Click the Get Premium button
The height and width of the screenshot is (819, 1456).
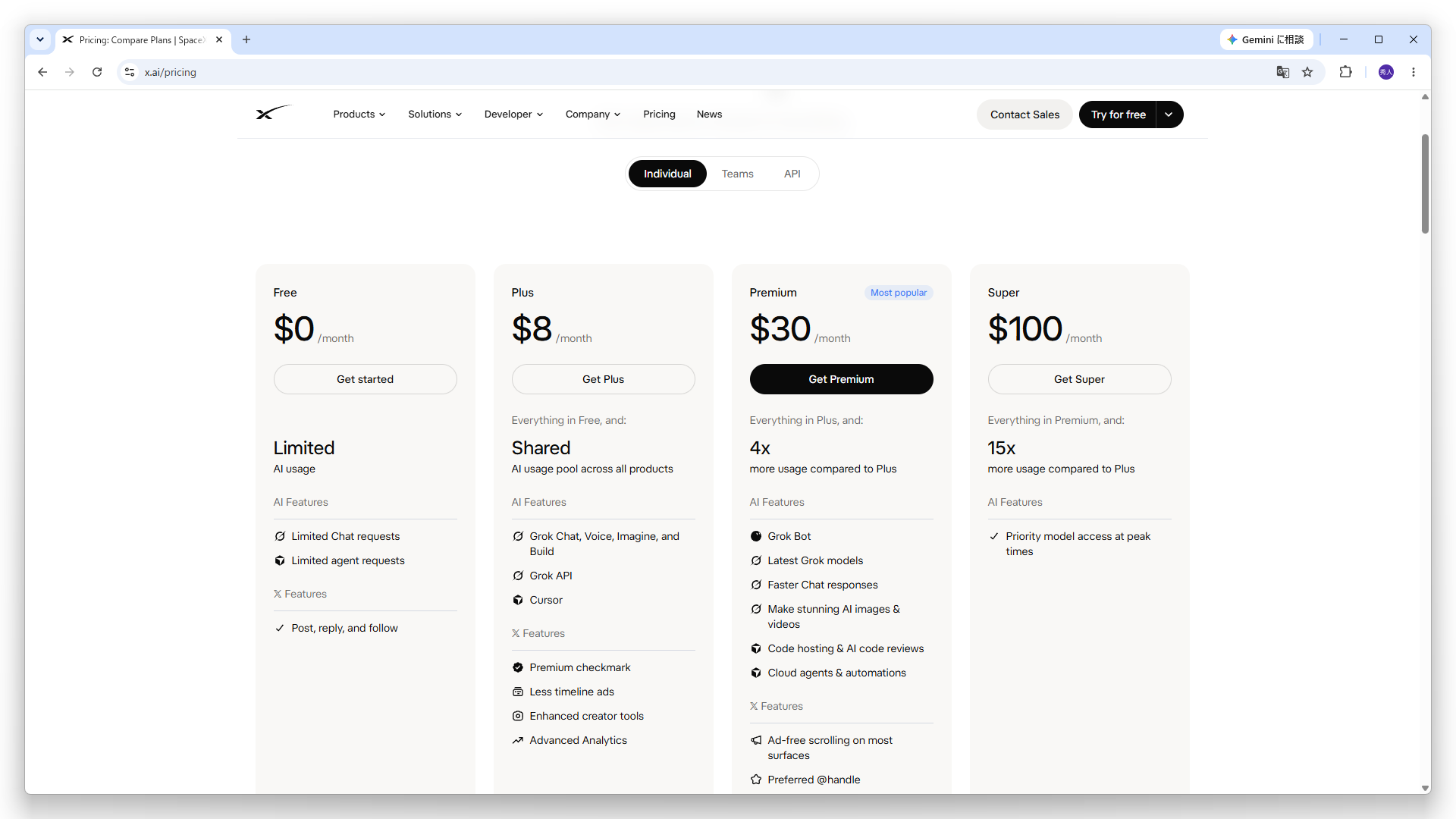(x=841, y=379)
